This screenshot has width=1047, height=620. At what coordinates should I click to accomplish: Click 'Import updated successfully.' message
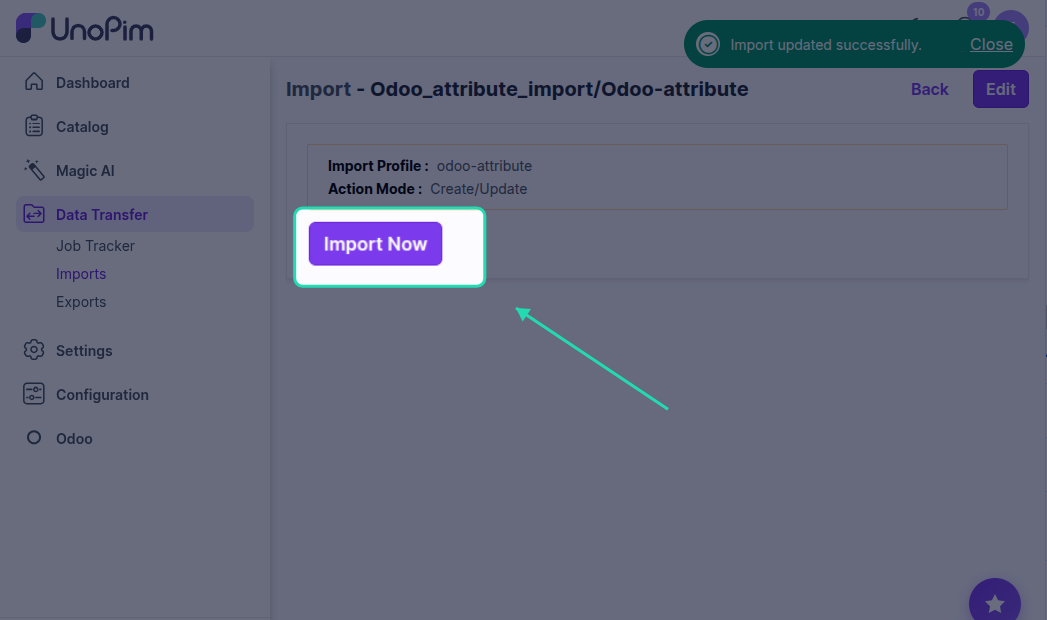pyautogui.click(x=825, y=45)
